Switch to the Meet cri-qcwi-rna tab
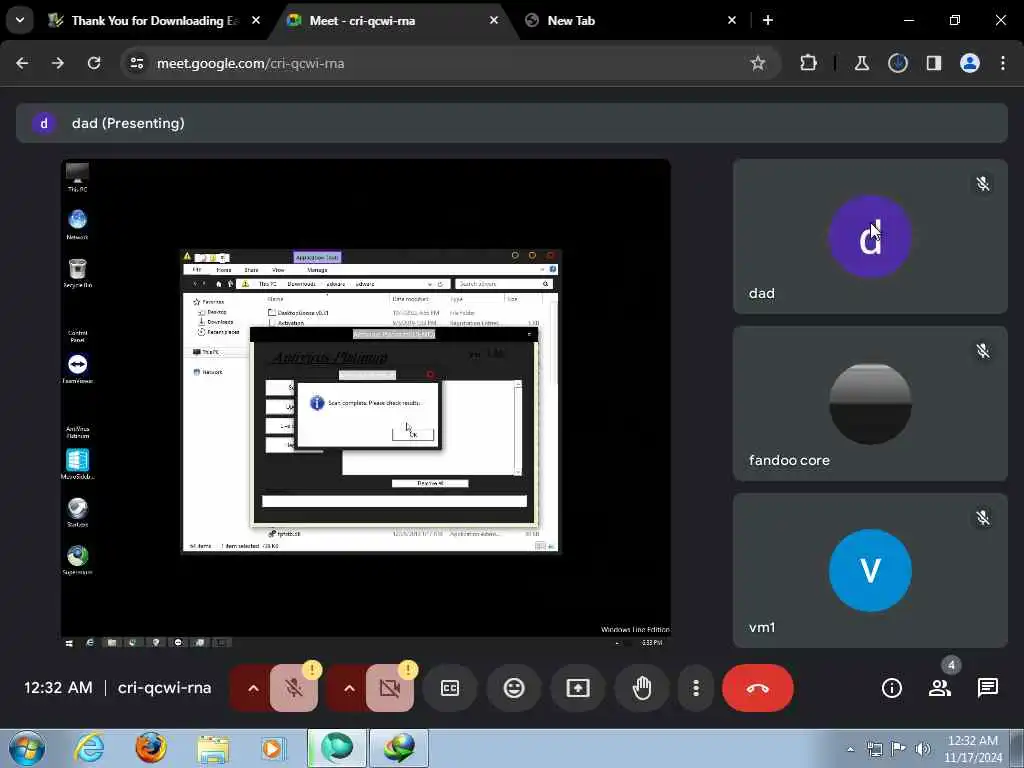 coord(394,20)
